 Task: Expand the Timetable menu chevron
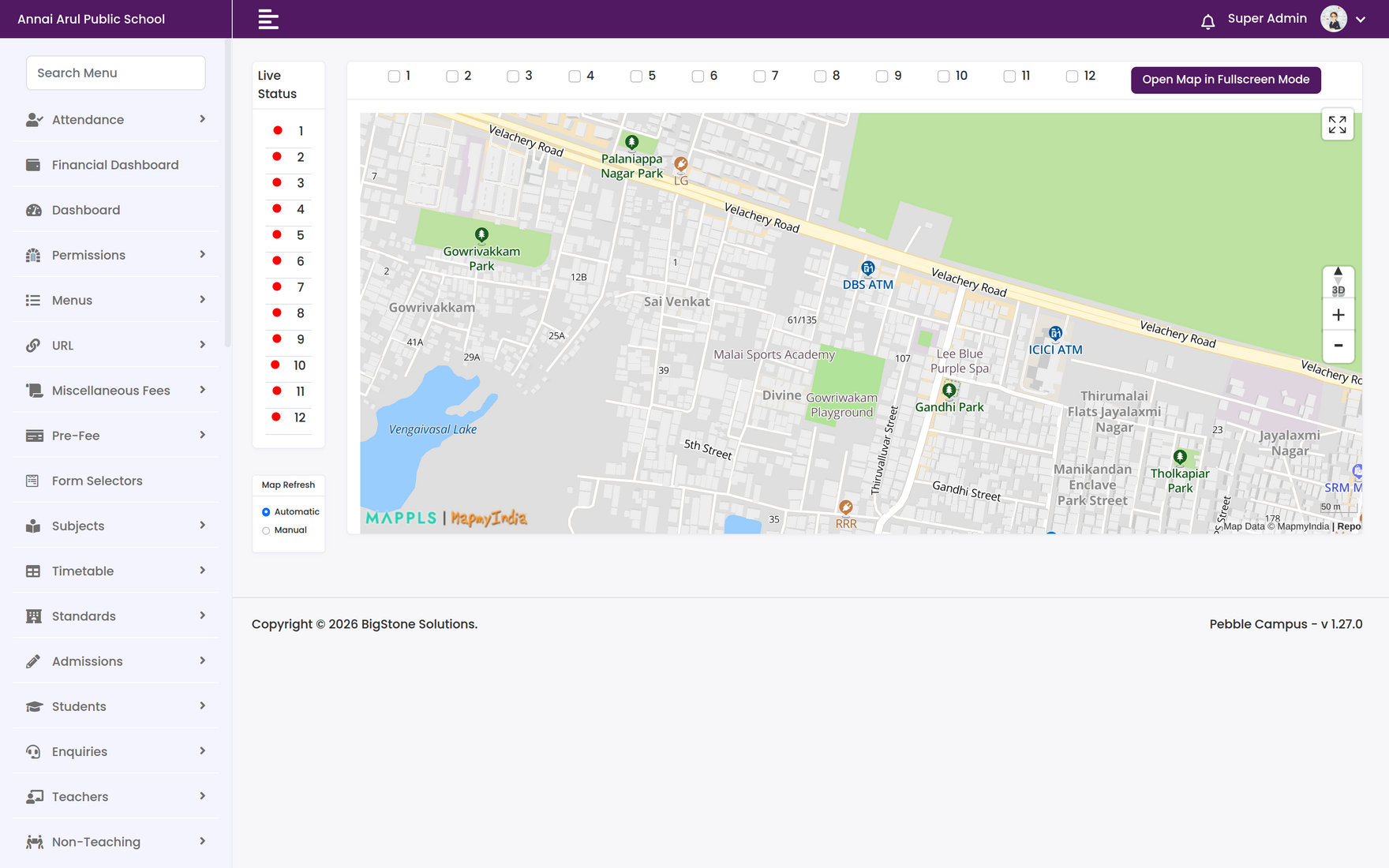pyautogui.click(x=203, y=570)
